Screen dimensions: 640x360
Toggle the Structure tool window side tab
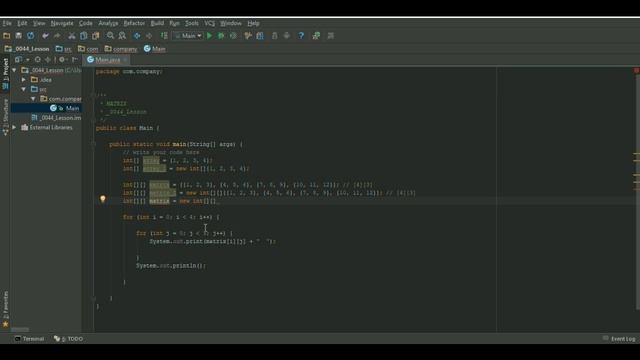click(x=5, y=117)
